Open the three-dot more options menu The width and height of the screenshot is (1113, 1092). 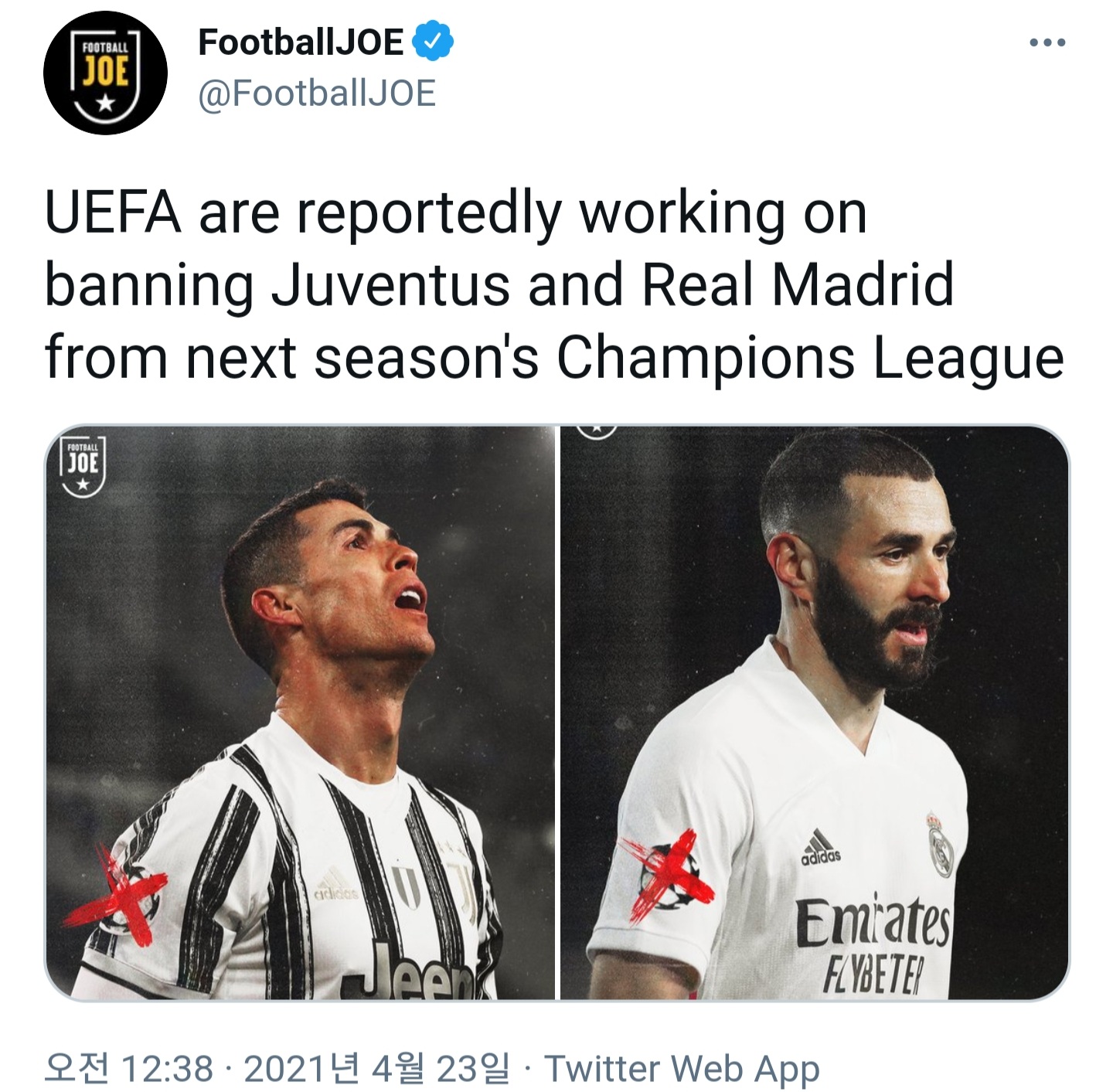pyautogui.click(x=1048, y=43)
